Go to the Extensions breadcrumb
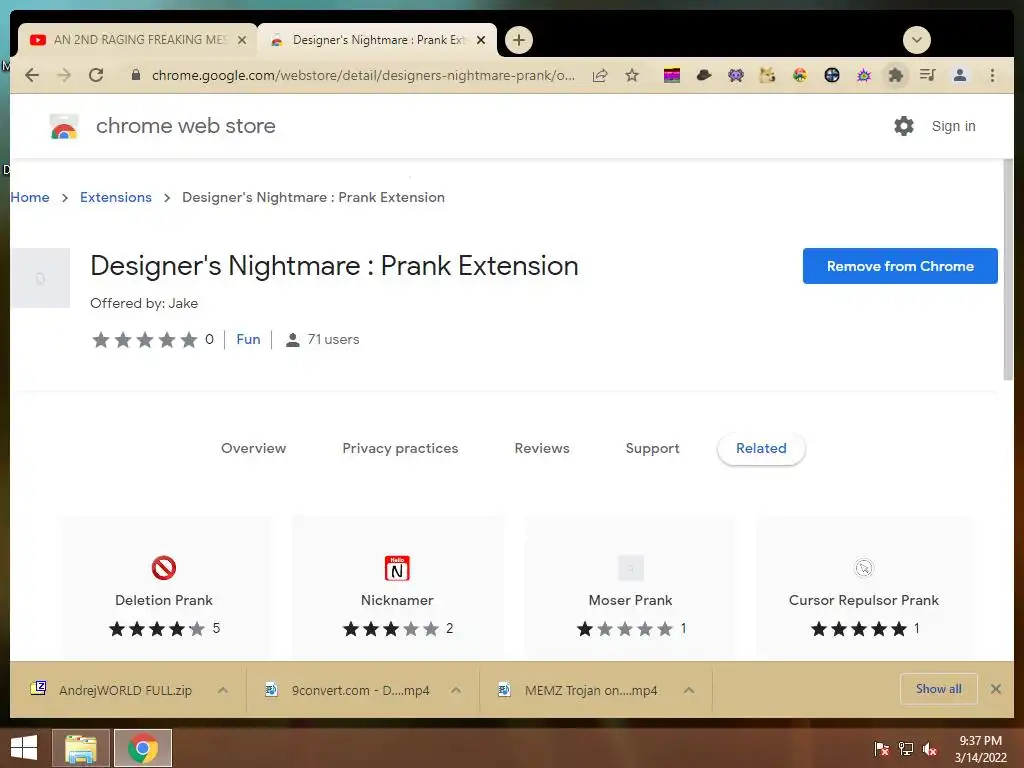Viewport: 1024px width, 768px height. [x=116, y=197]
